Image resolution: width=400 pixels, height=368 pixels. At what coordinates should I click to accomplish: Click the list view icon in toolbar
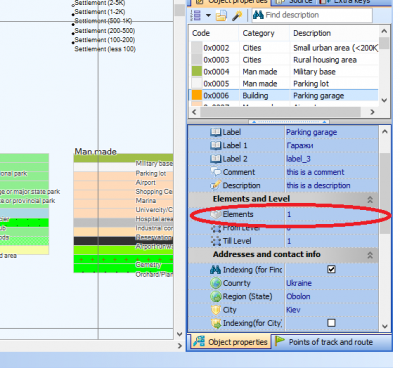click(196, 15)
